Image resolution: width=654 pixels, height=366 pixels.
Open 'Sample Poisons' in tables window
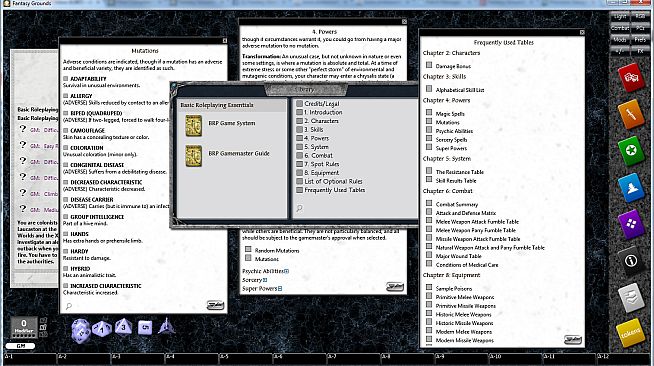pyautogui.click(x=454, y=288)
